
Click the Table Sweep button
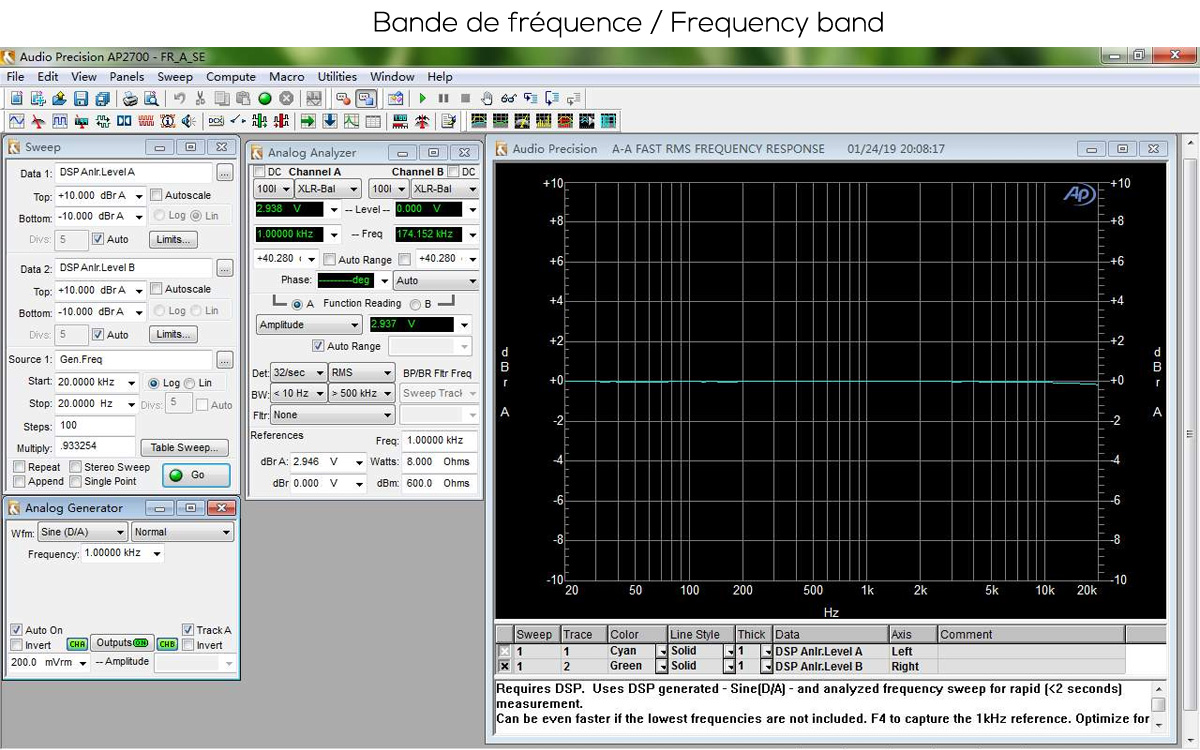point(184,447)
